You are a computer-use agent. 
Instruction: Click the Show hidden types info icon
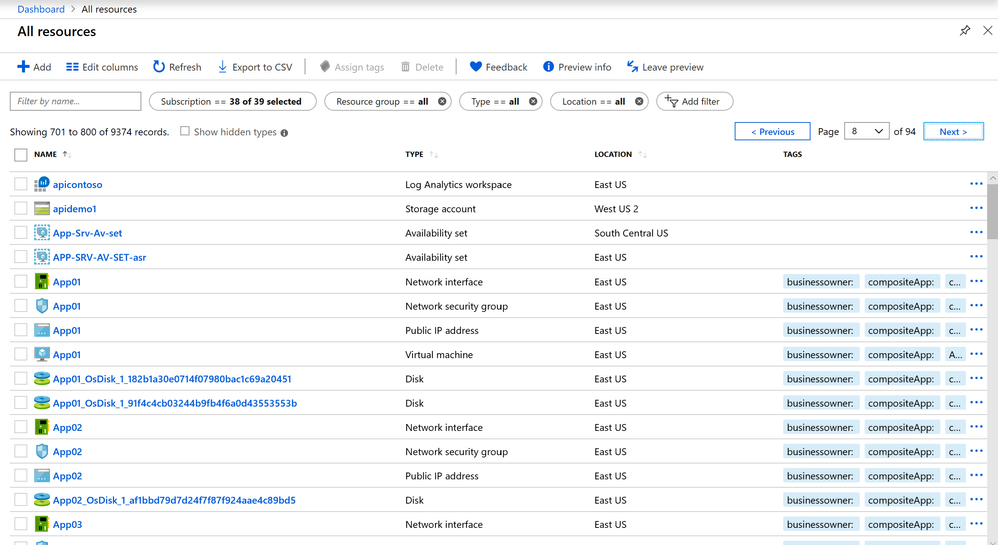[x=285, y=133]
